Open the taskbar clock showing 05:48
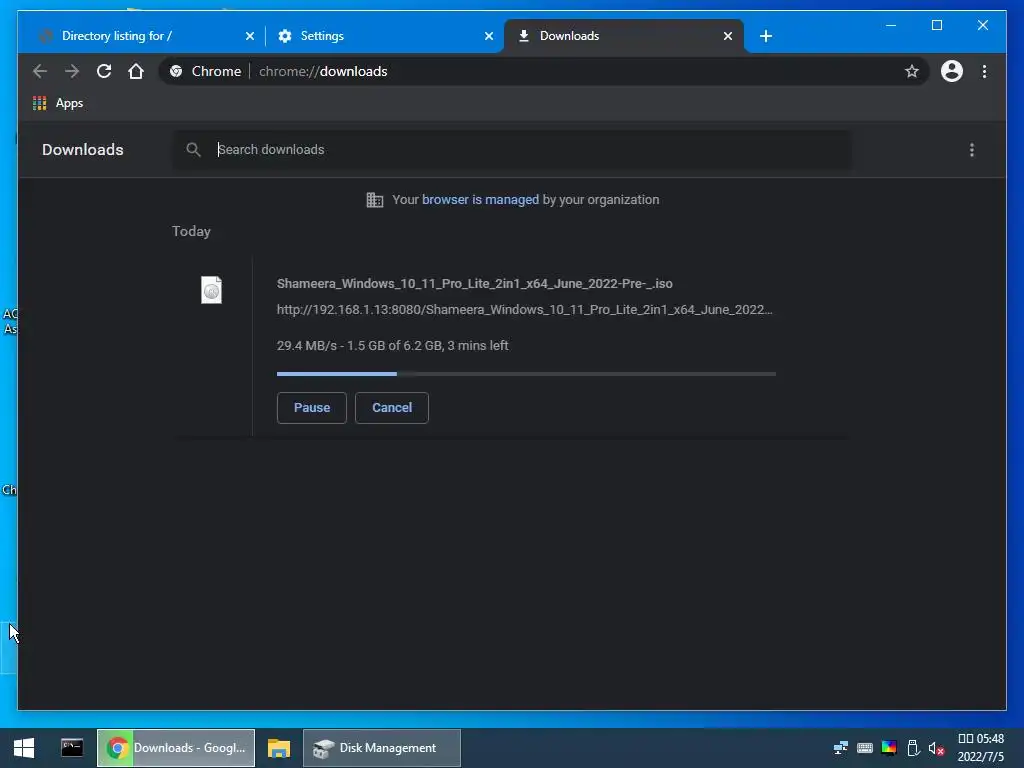 981,748
